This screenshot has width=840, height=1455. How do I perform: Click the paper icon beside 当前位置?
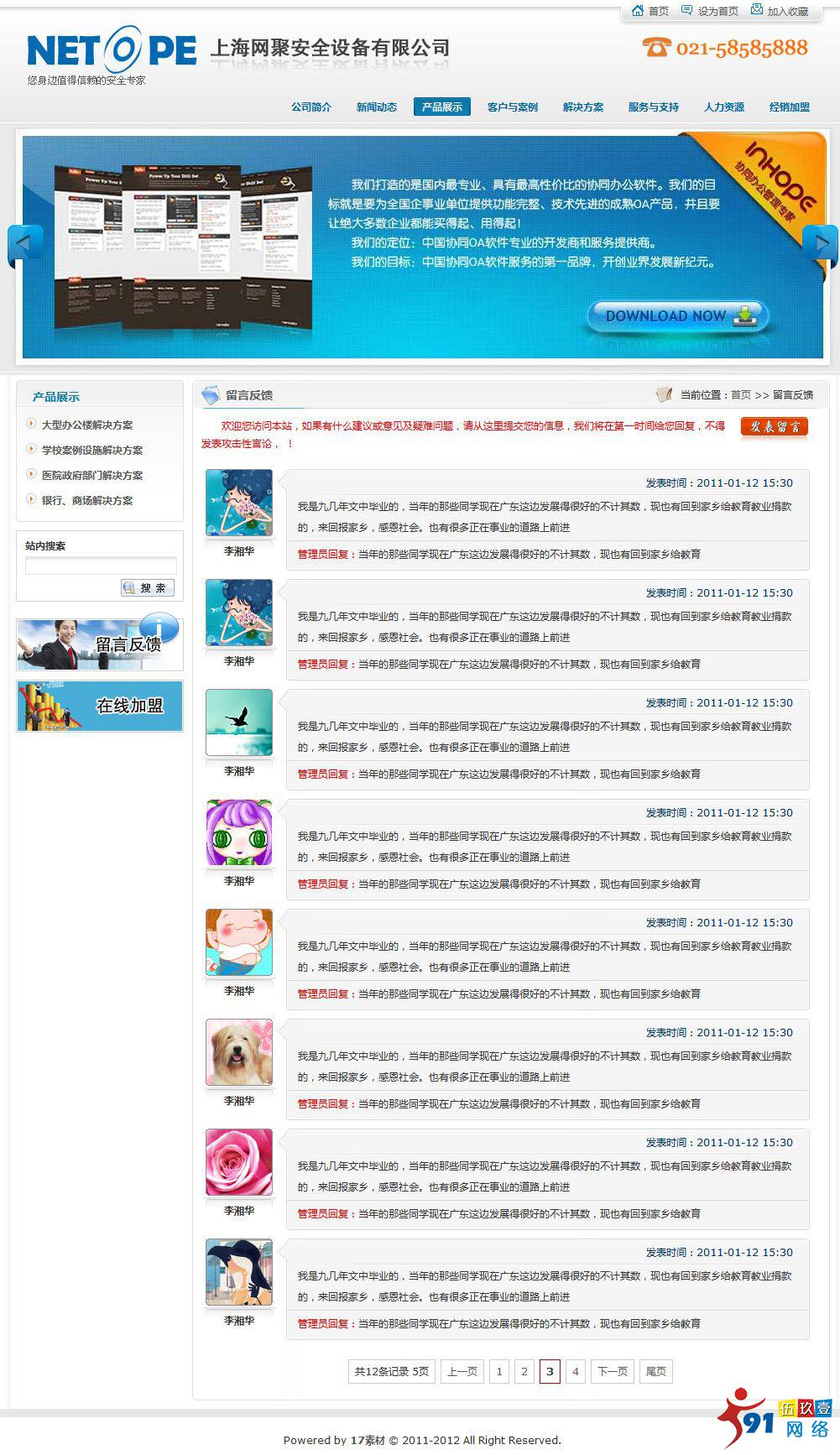click(665, 394)
